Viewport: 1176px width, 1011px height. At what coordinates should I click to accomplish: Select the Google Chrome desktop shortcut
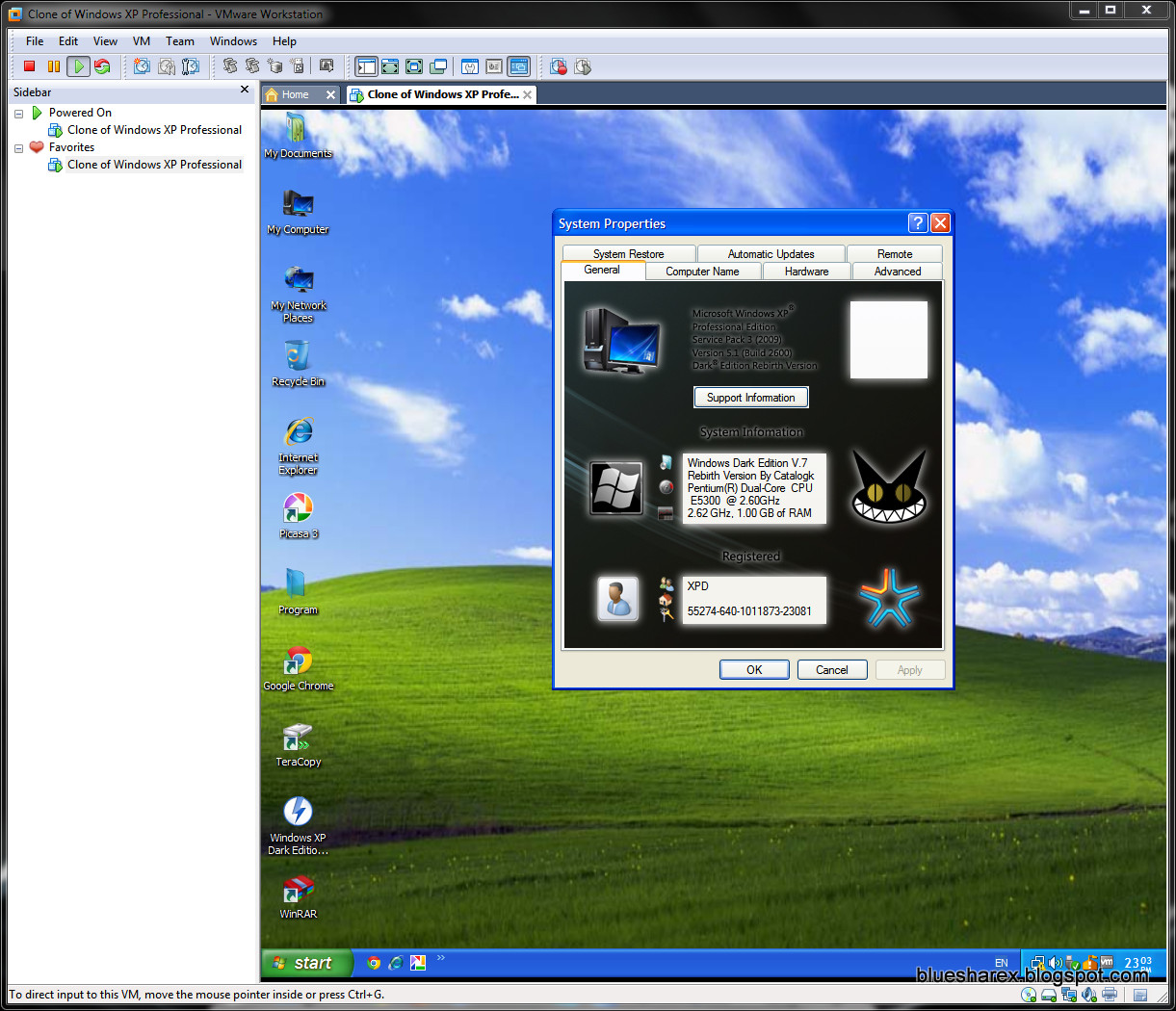pyautogui.click(x=298, y=668)
